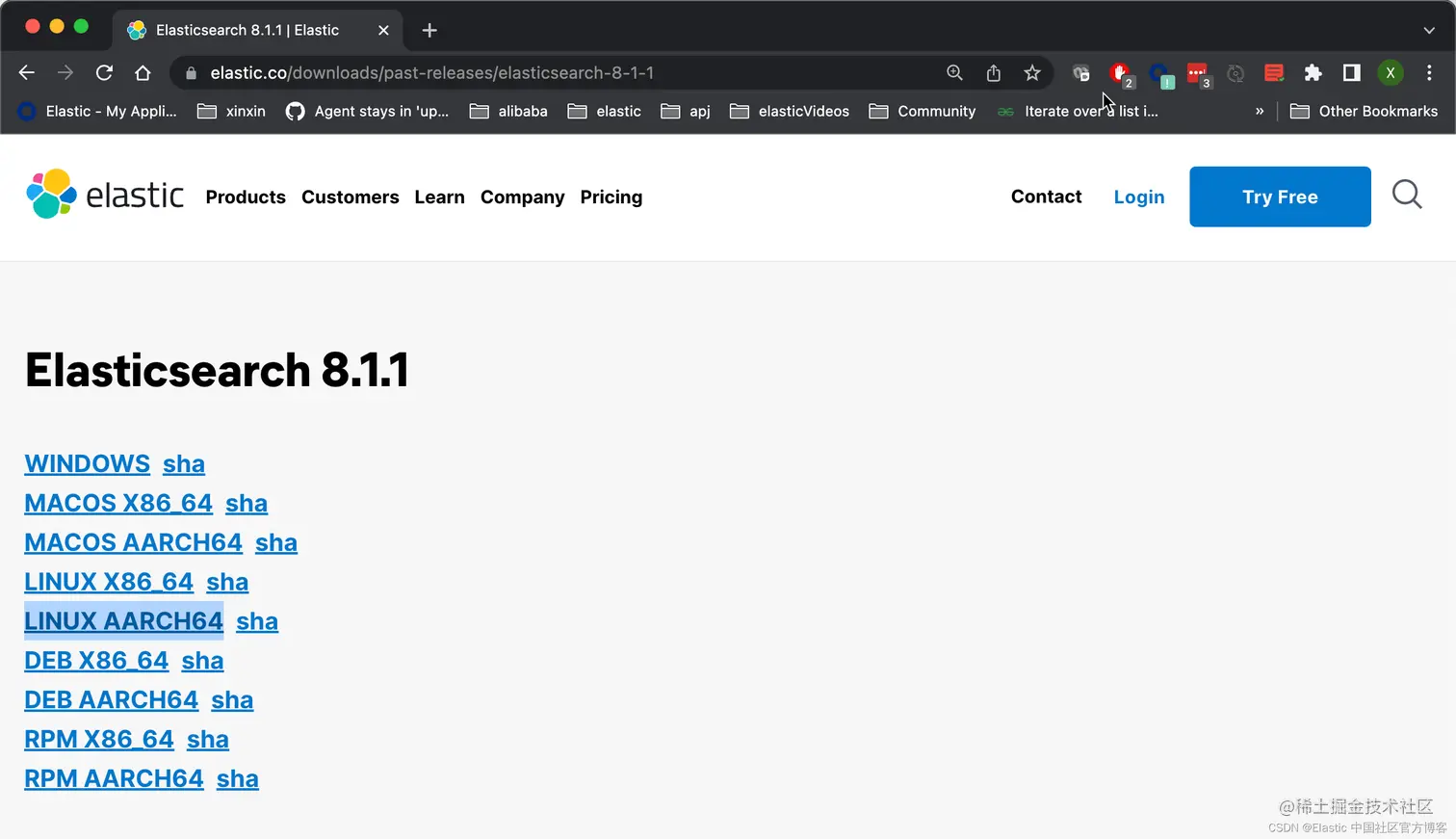Open sha link for WINDOWS
Screen dimensions: 1456x839
[184, 463]
